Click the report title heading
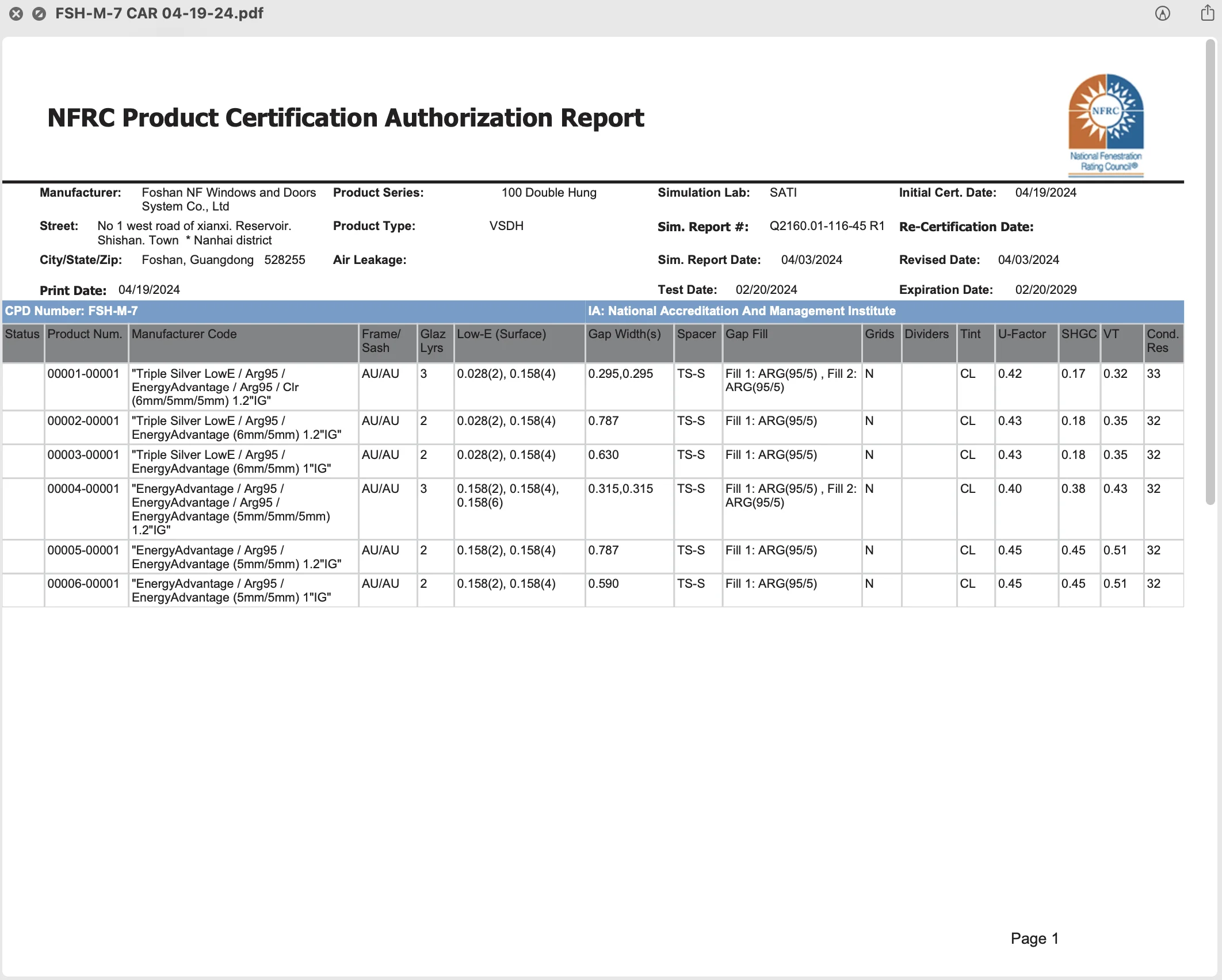This screenshot has height=980, width=1222. coord(345,118)
